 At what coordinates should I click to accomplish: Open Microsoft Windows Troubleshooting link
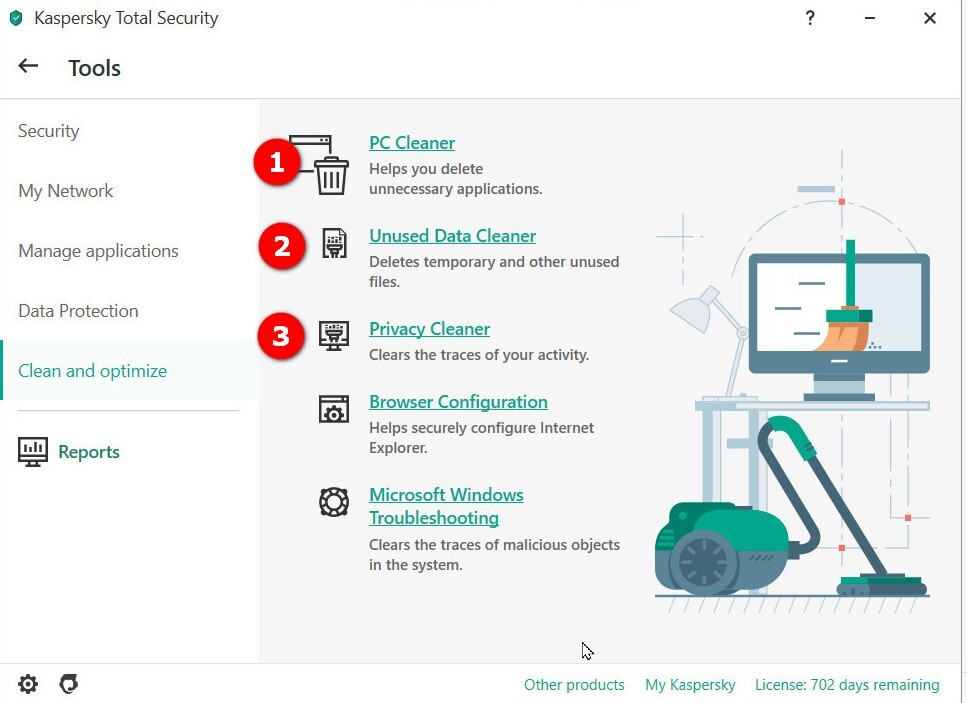[446, 506]
